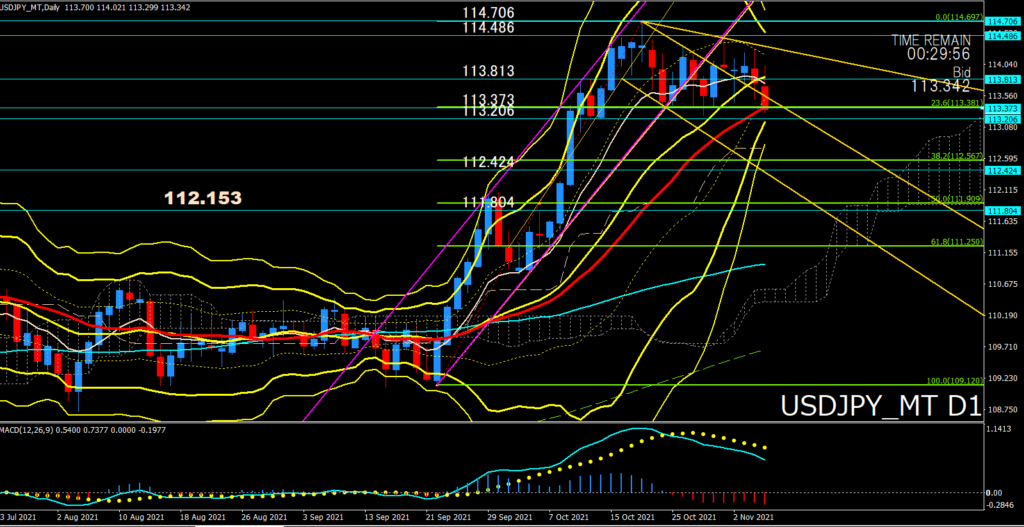The image size is (1024, 527).
Task: Click the USDJPY_MT D1 symbol caption
Action: (x=880, y=405)
